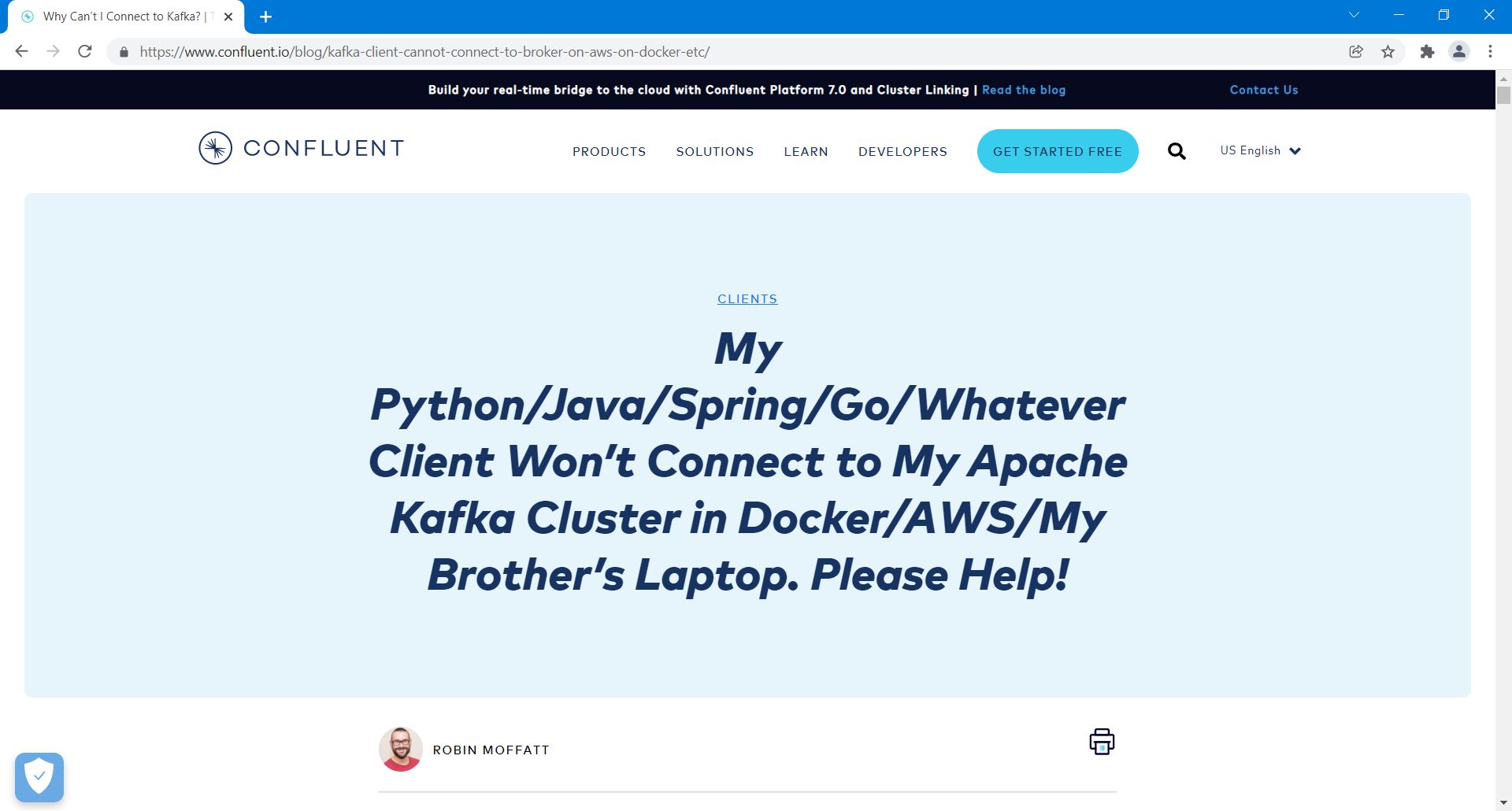This screenshot has width=1512, height=811.
Task: Open the privacy shield badge
Action: click(x=39, y=777)
